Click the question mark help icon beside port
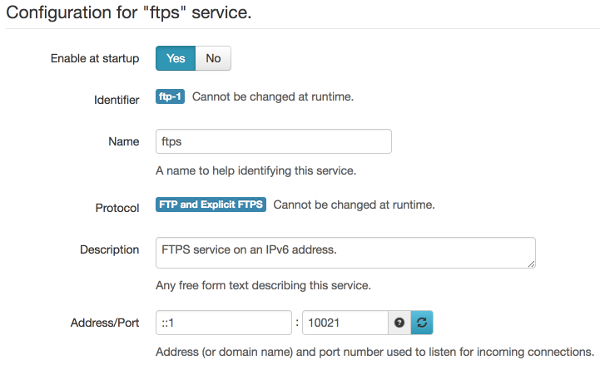The width and height of the screenshot is (600, 365). pyautogui.click(x=399, y=323)
